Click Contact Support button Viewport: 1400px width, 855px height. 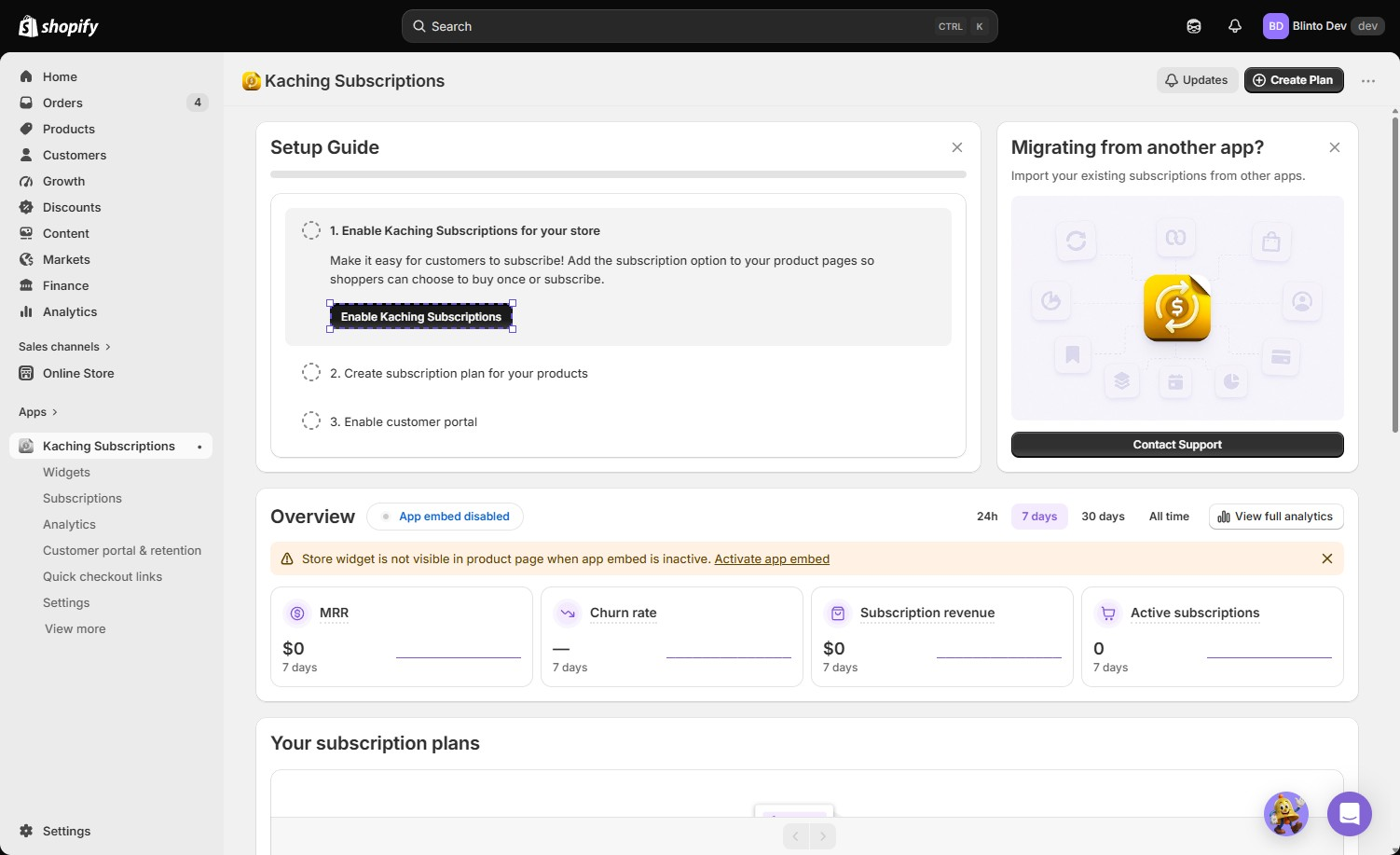1177,445
